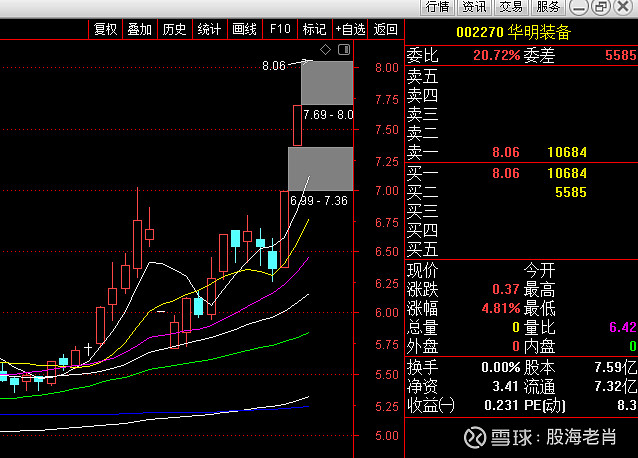Click the 卖三 row label
Screen dimensions: 638x458
(422, 114)
